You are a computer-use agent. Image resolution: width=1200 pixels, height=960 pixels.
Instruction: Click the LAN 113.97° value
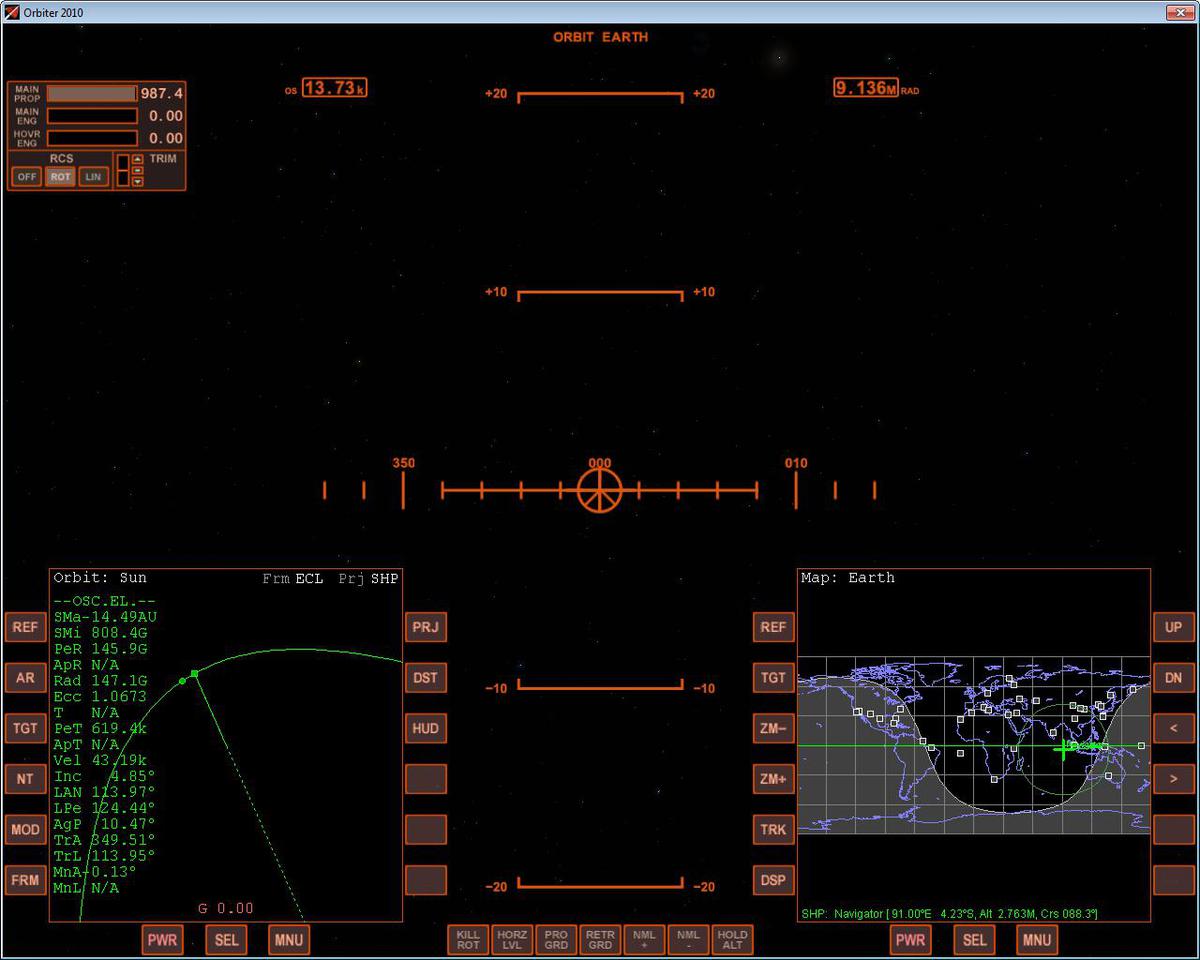click(x=104, y=792)
